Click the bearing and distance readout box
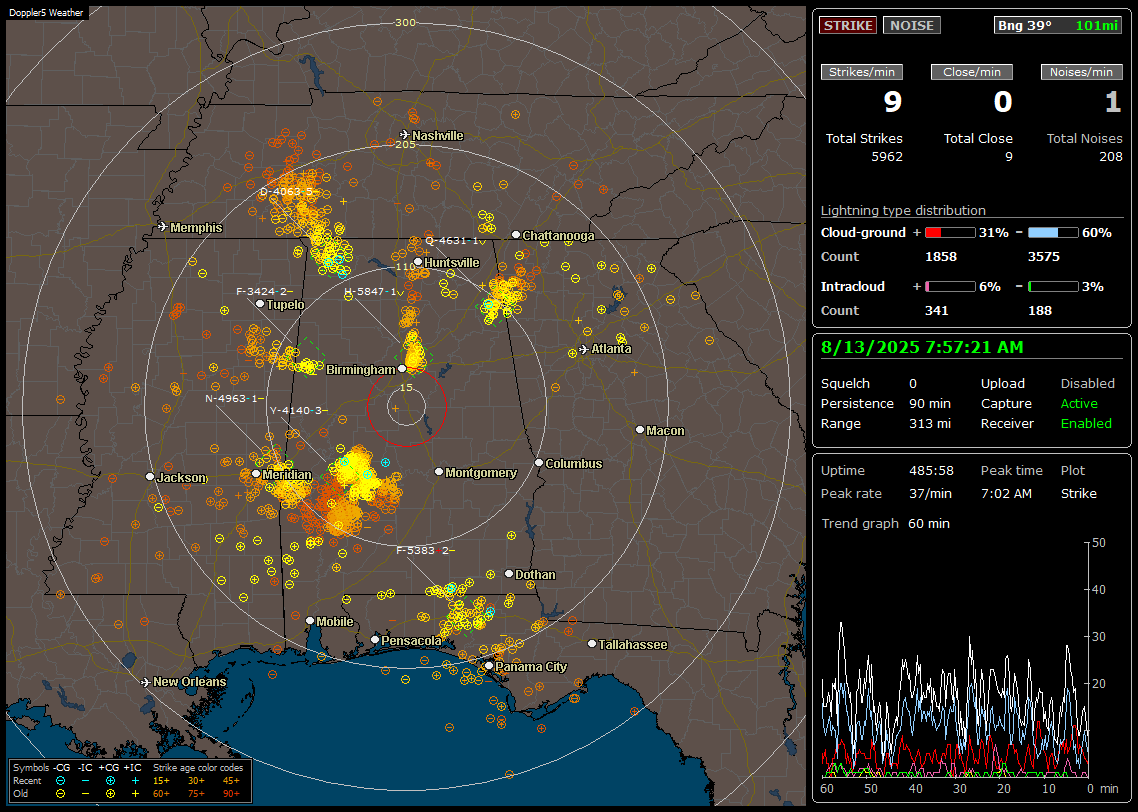This screenshot has height=812, width=1138. (1058, 25)
